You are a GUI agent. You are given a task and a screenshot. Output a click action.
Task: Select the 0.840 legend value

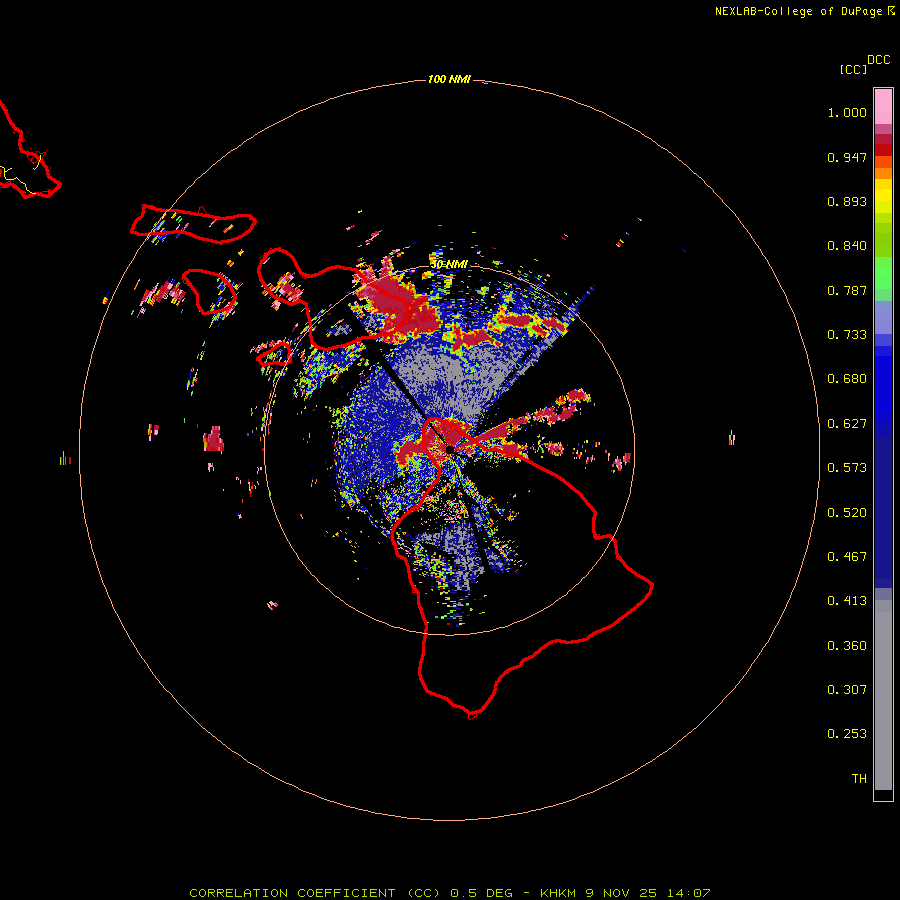coord(847,246)
